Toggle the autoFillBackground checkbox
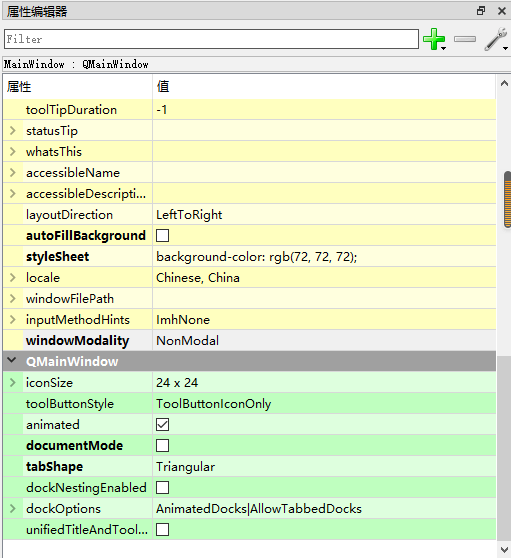Image resolution: width=511 pixels, height=558 pixels. (162, 236)
